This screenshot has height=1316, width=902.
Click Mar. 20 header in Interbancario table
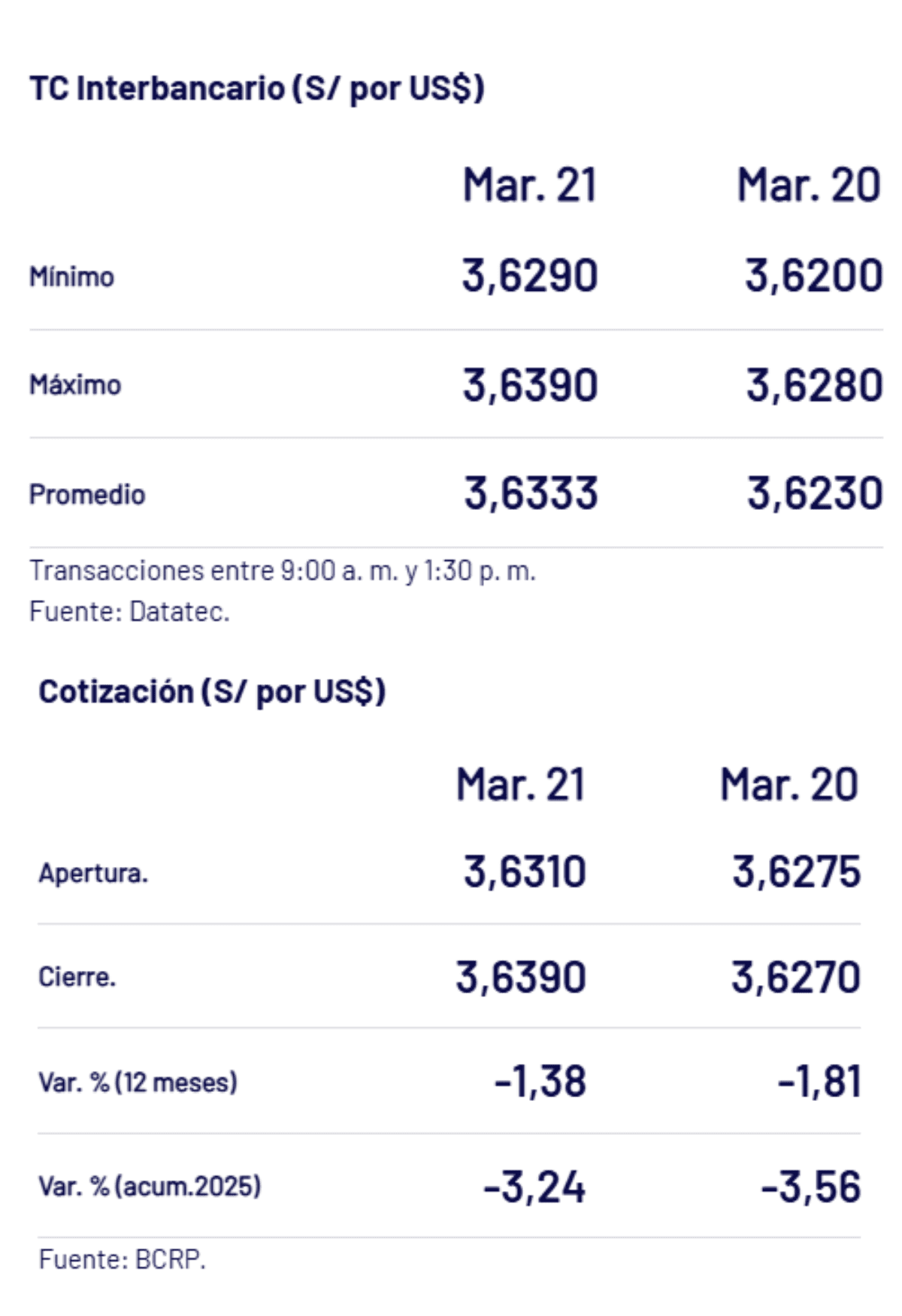[x=808, y=185]
